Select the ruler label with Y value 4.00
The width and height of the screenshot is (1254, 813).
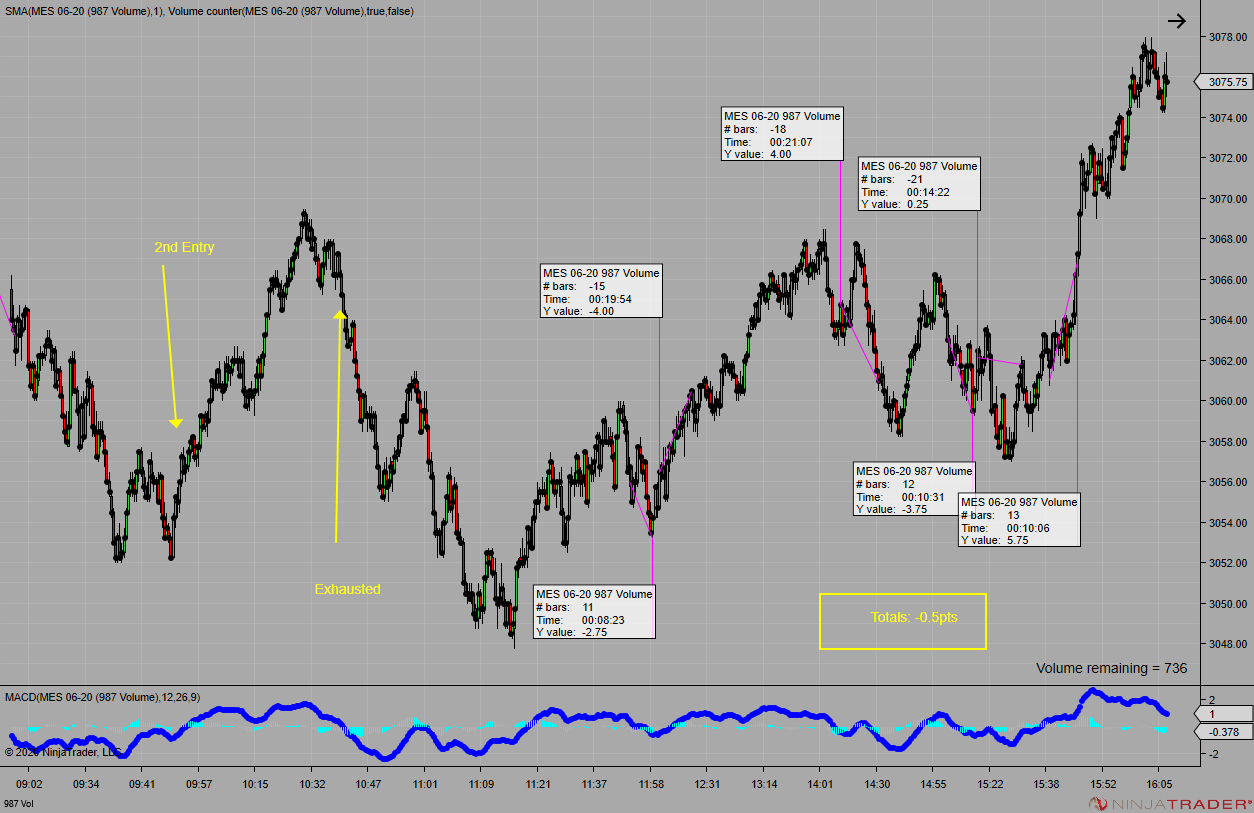[783, 135]
